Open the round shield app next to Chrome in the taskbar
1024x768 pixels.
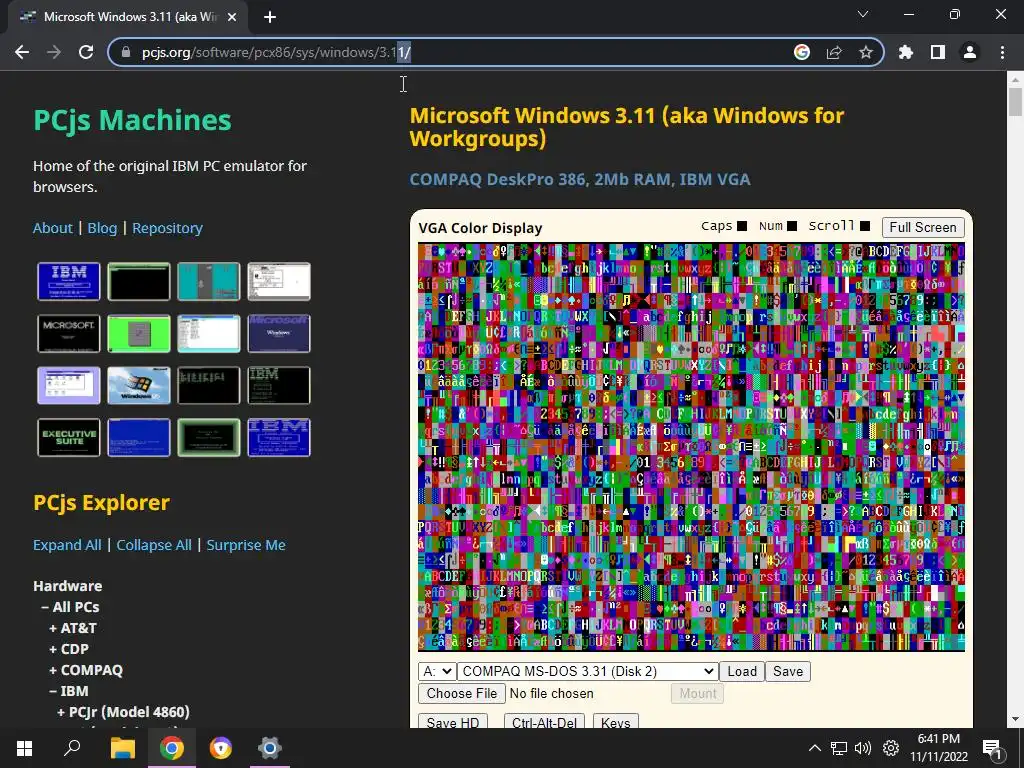click(x=221, y=748)
